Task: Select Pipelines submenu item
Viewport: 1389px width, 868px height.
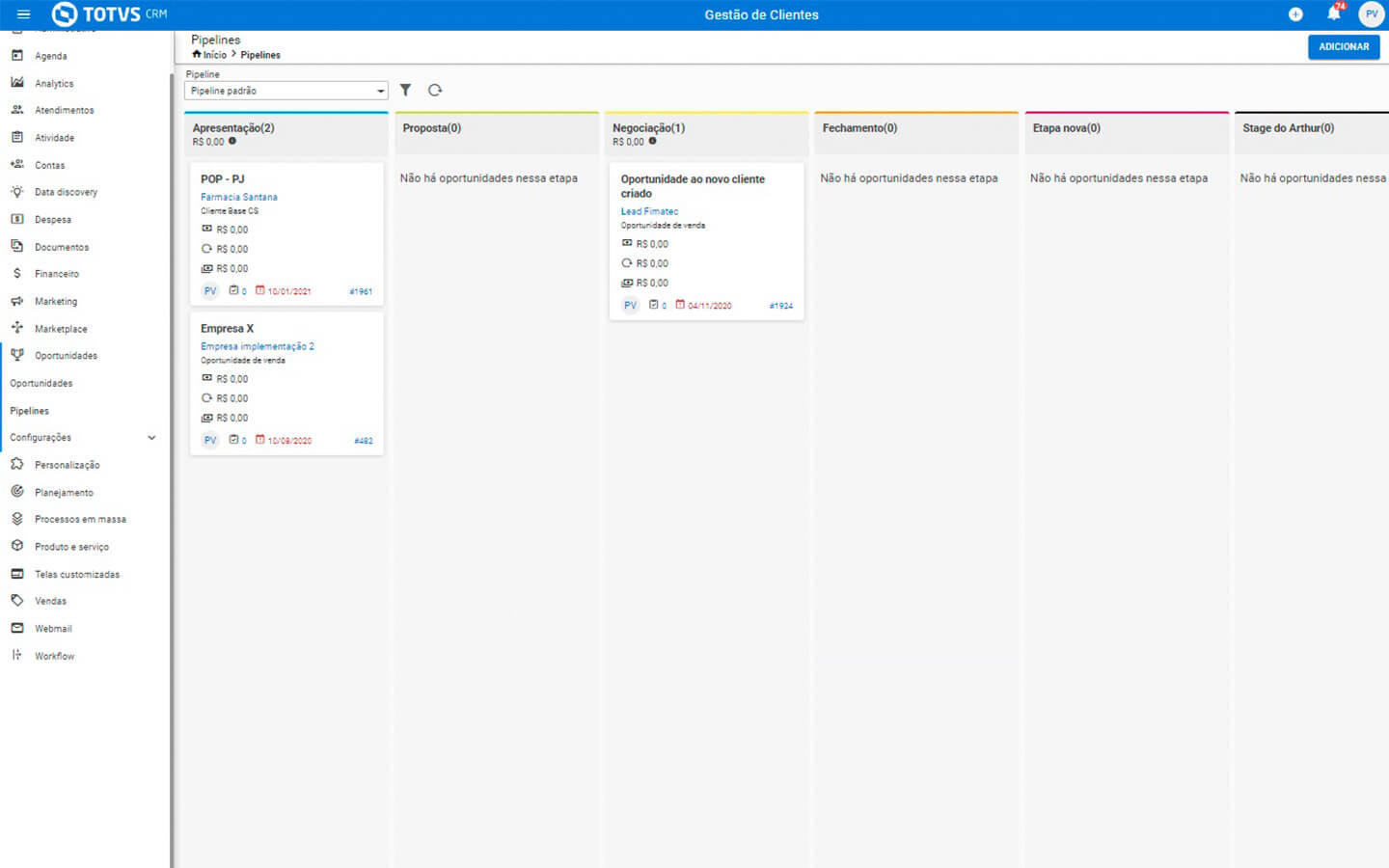Action: click(x=30, y=411)
